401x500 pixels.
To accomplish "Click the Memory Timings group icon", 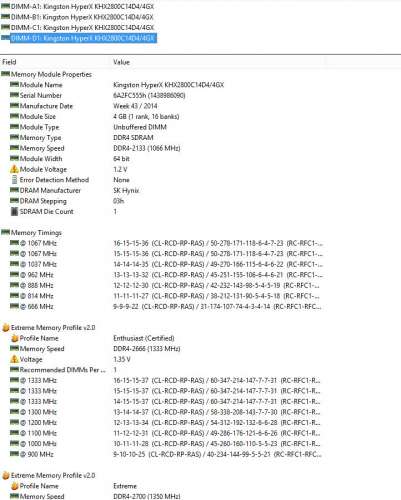I will click(5, 232).
